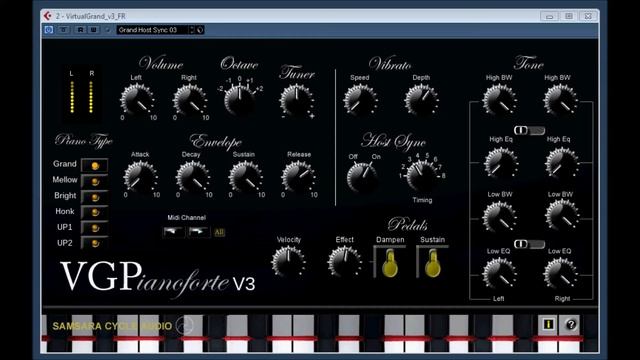Minimize the VirtualGrand plugin window

pos(549,16)
